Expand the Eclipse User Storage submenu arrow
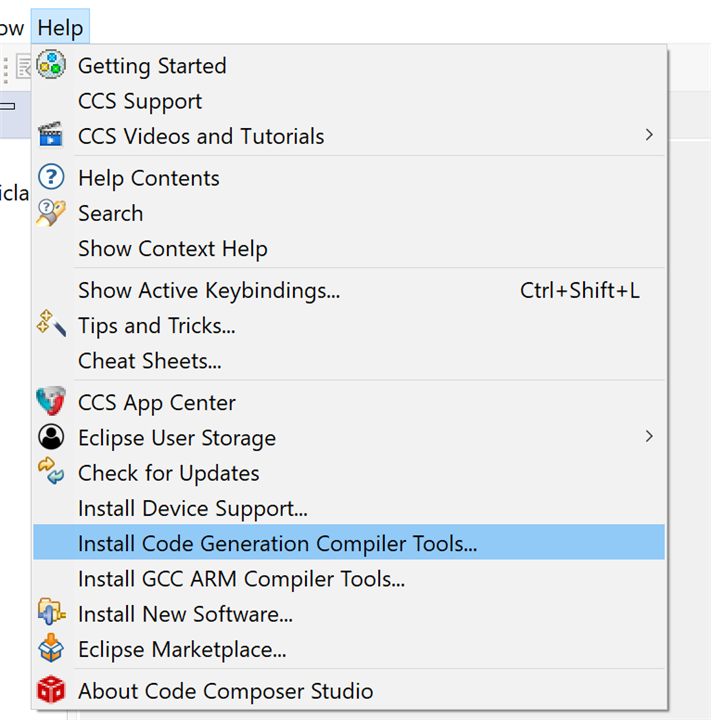 click(x=649, y=436)
